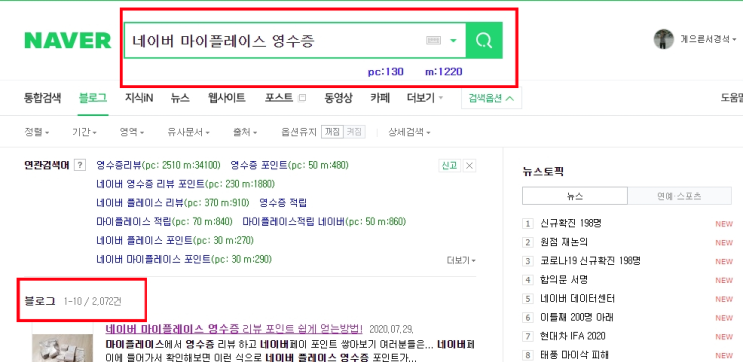Select the 뉴스 tab in 뉴스토픽
Viewport: 743px width, 362px height.
click(x=575, y=196)
